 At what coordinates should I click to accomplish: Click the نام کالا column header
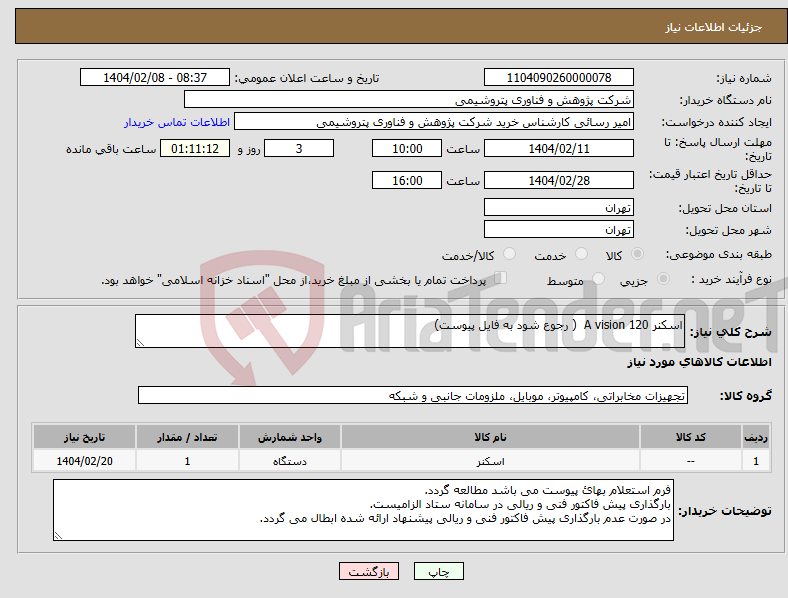coord(490,437)
